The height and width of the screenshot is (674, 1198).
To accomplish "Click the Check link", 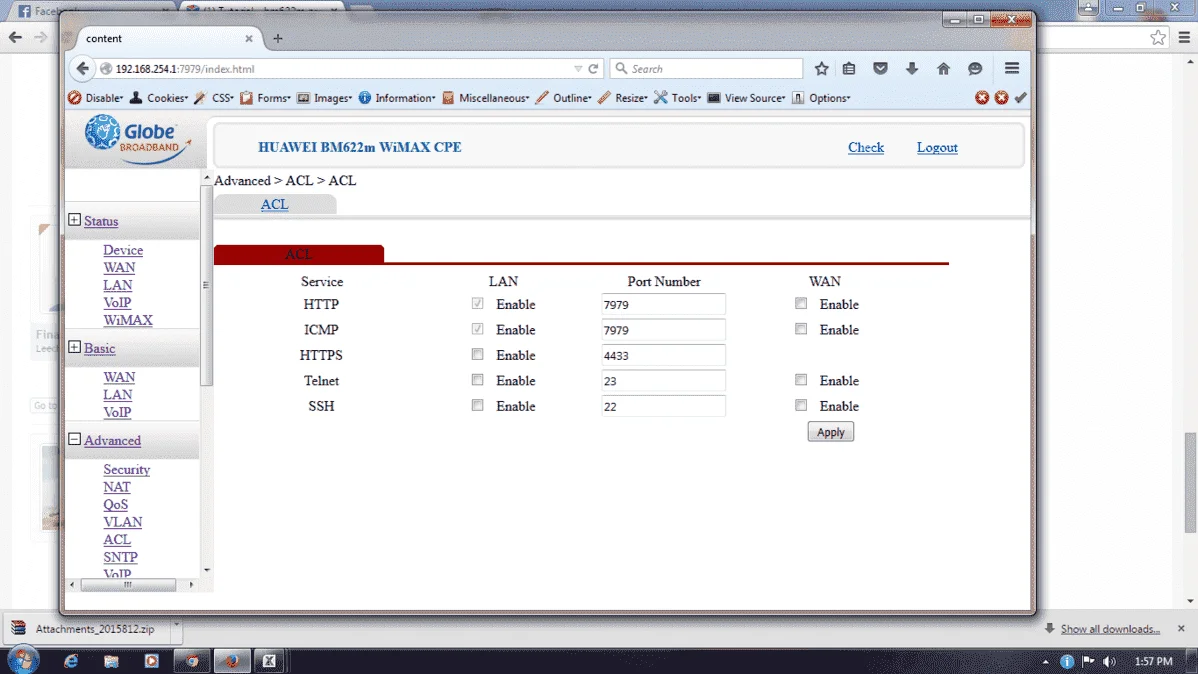I will pos(866,147).
